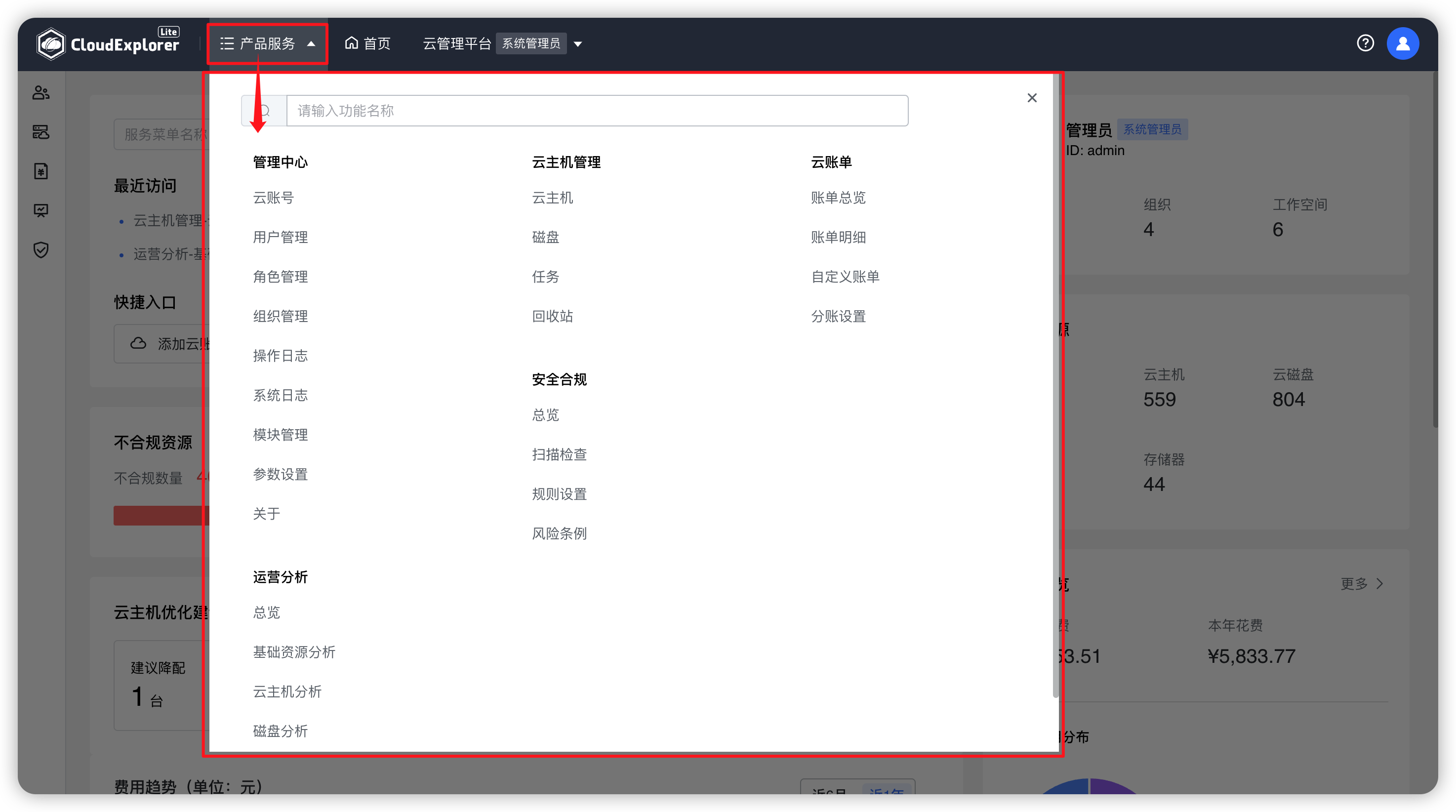Open 扫描检查
The height and width of the screenshot is (812, 1456).
click(559, 455)
